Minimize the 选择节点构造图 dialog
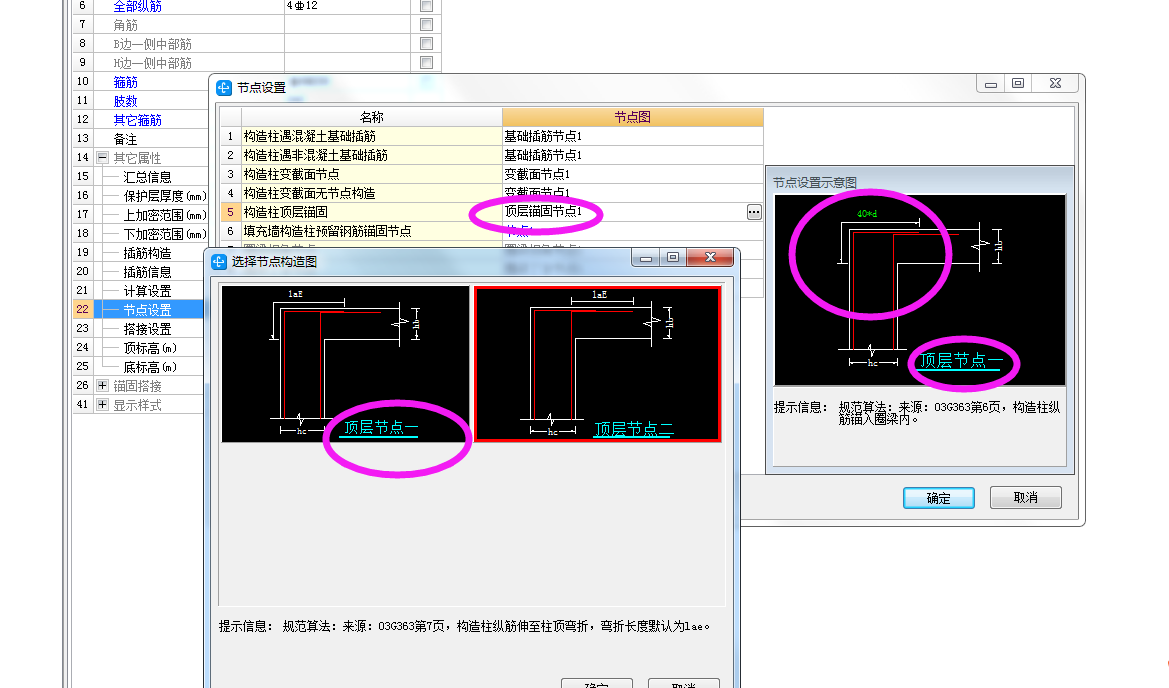 coord(646,258)
